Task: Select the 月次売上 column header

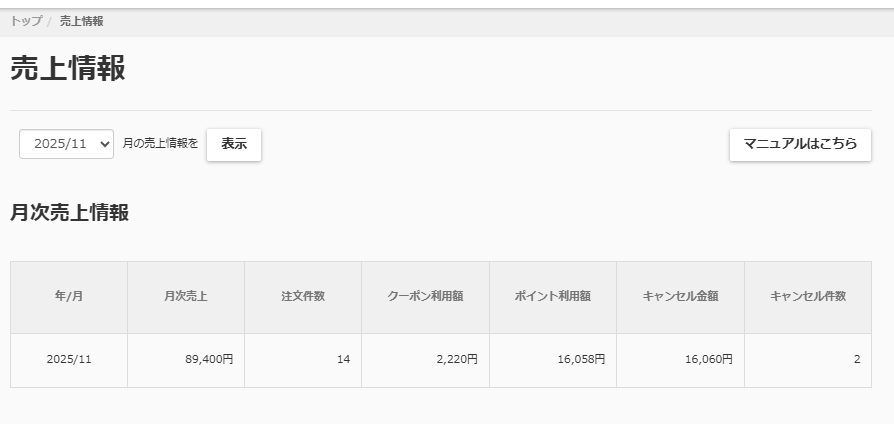Action: pyautogui.click(x=186, y=297)
